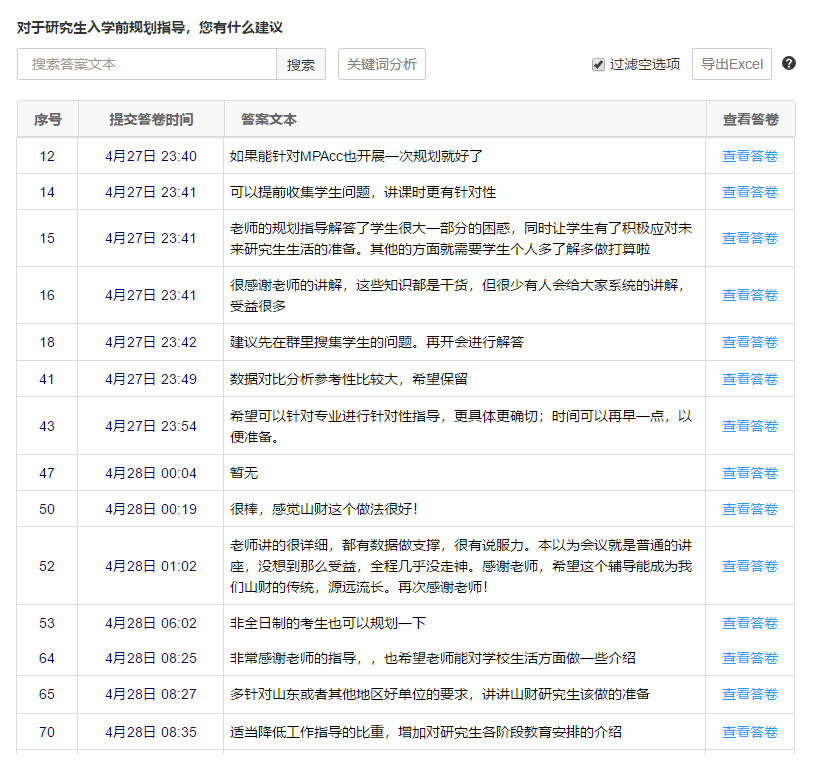
Task: Click the 提交答卷时间 column header
Action: [151, 119]
